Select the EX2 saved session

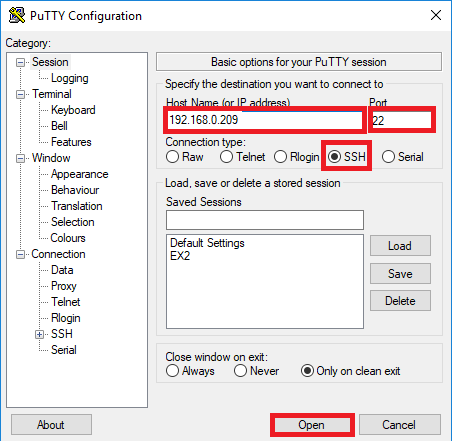click(180, 256)
